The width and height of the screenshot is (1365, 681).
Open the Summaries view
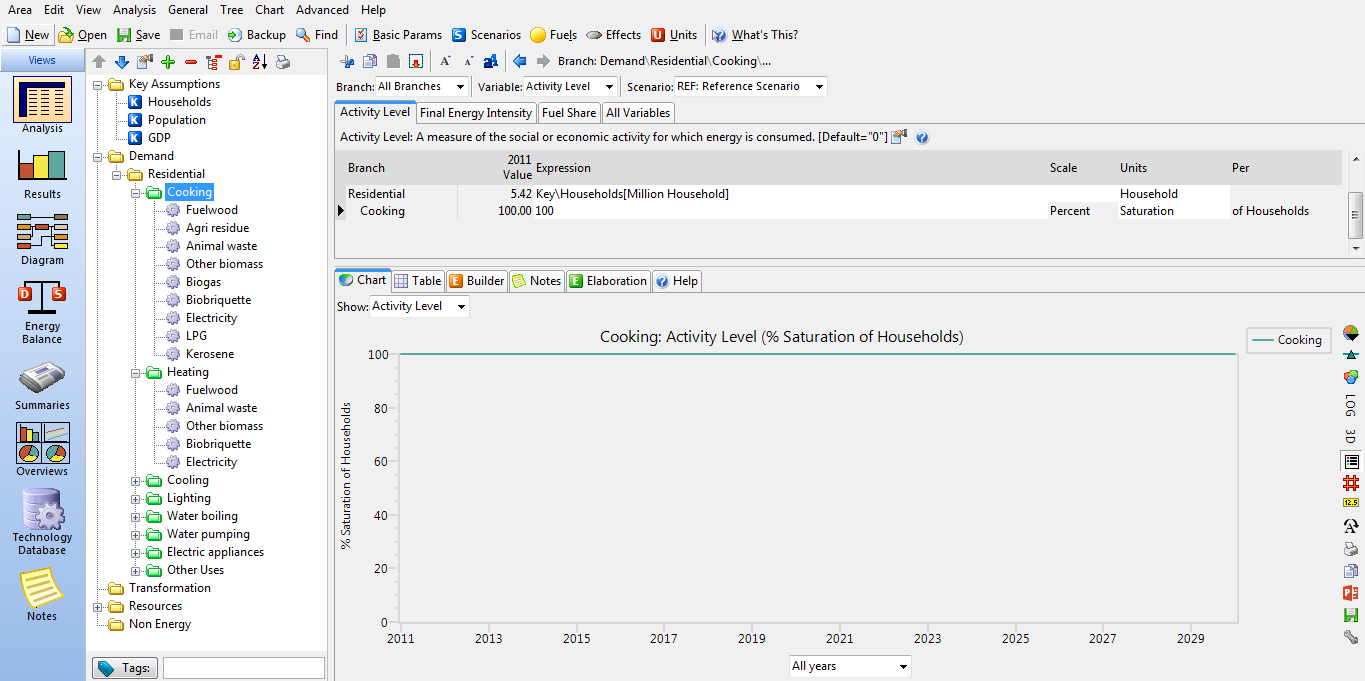[42, 386]
